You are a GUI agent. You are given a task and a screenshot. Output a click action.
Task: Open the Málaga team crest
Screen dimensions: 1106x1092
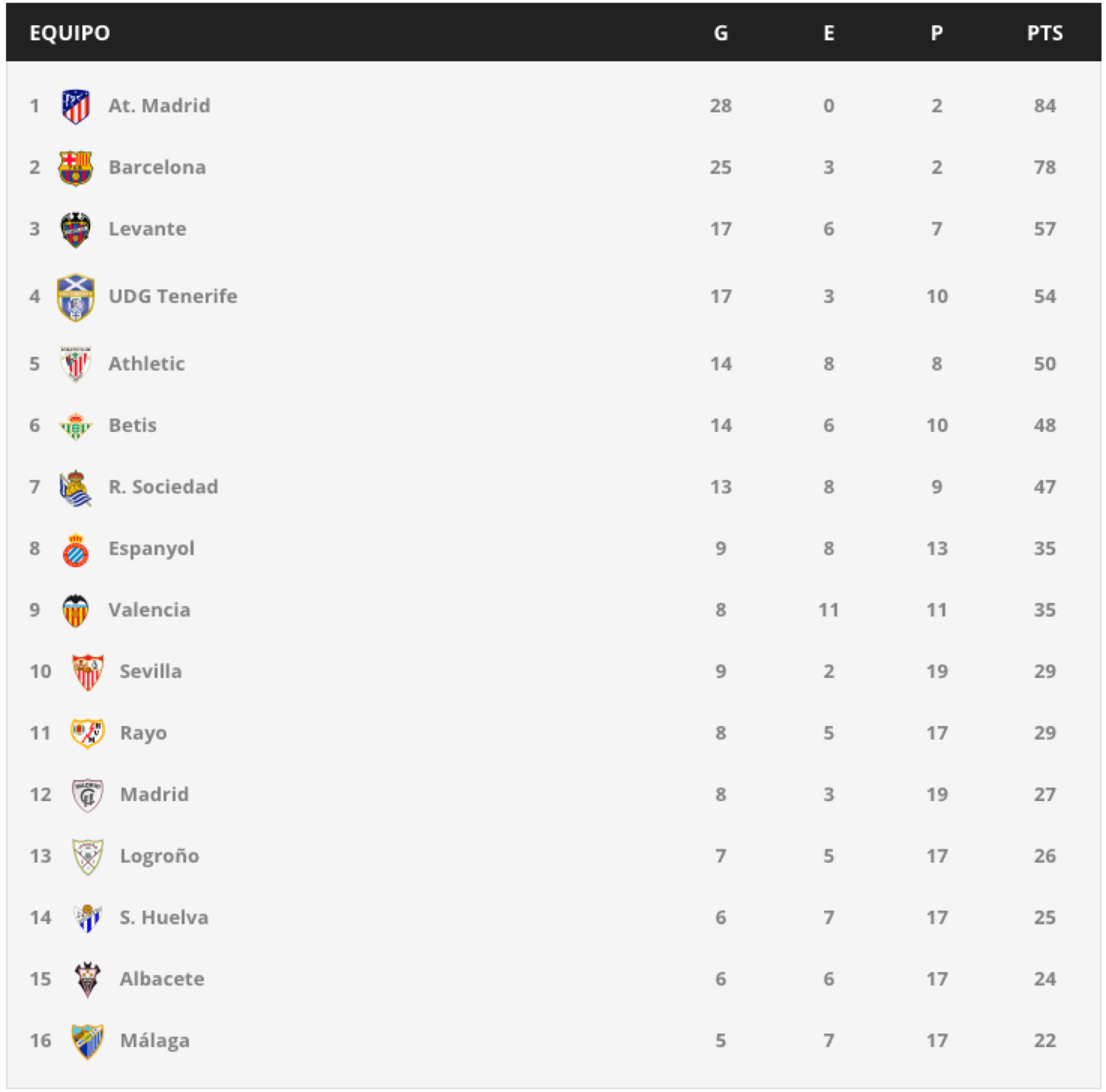point(87,1041)
